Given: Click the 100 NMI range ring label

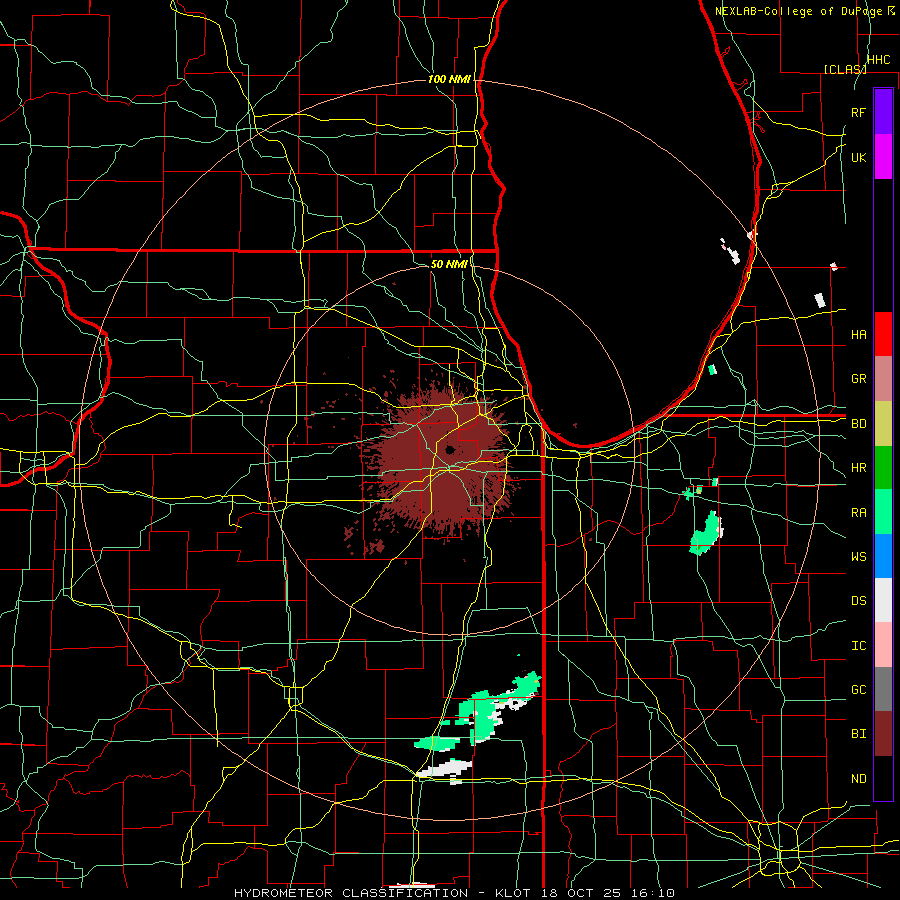Looking at the screenshot, I should [x=449, y=79].
